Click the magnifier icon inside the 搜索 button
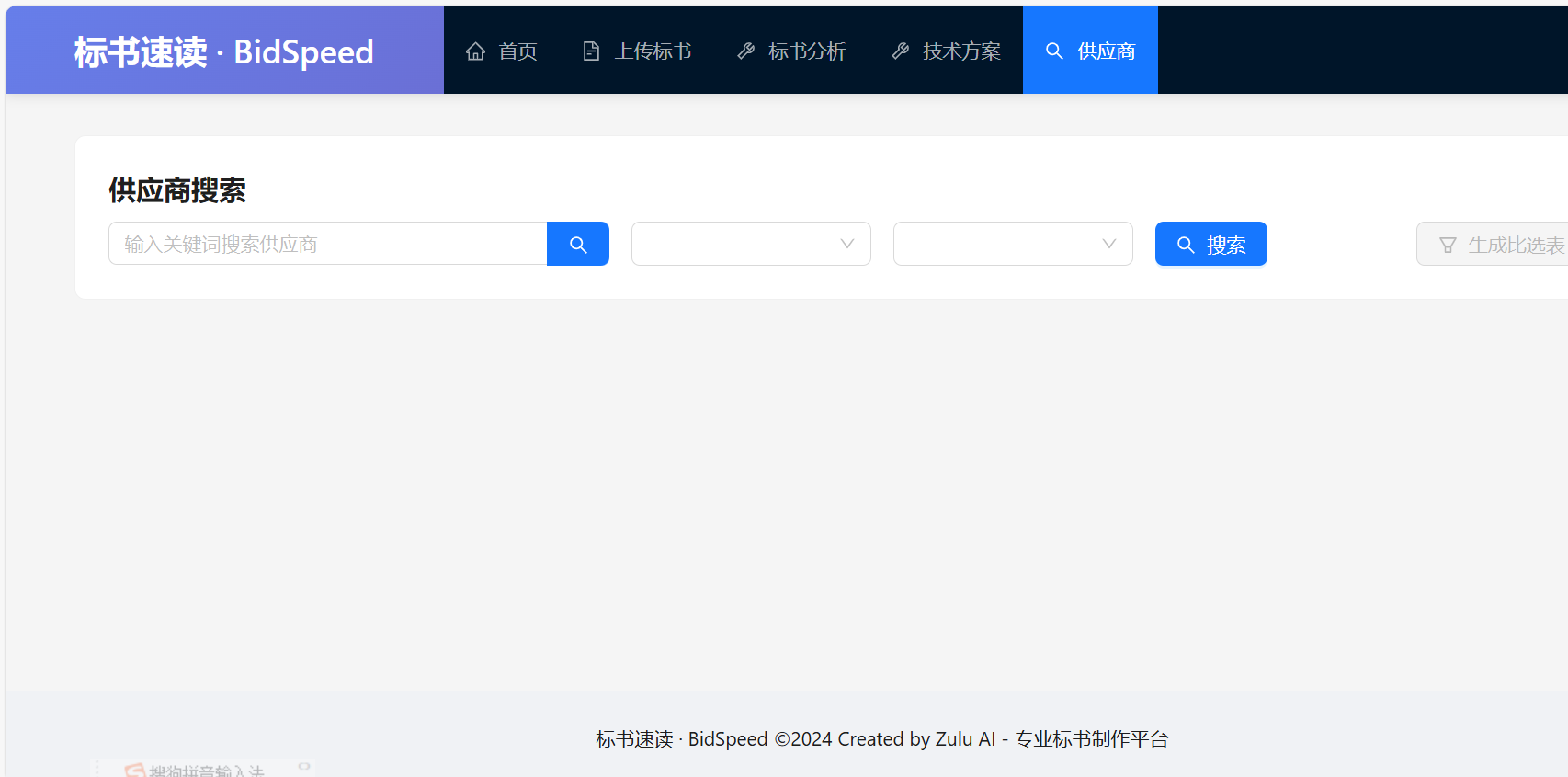 1186,245
